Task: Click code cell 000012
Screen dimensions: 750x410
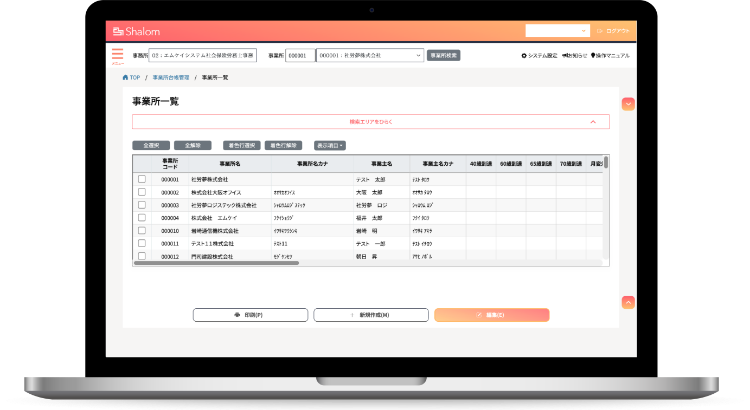Action: 170,257
